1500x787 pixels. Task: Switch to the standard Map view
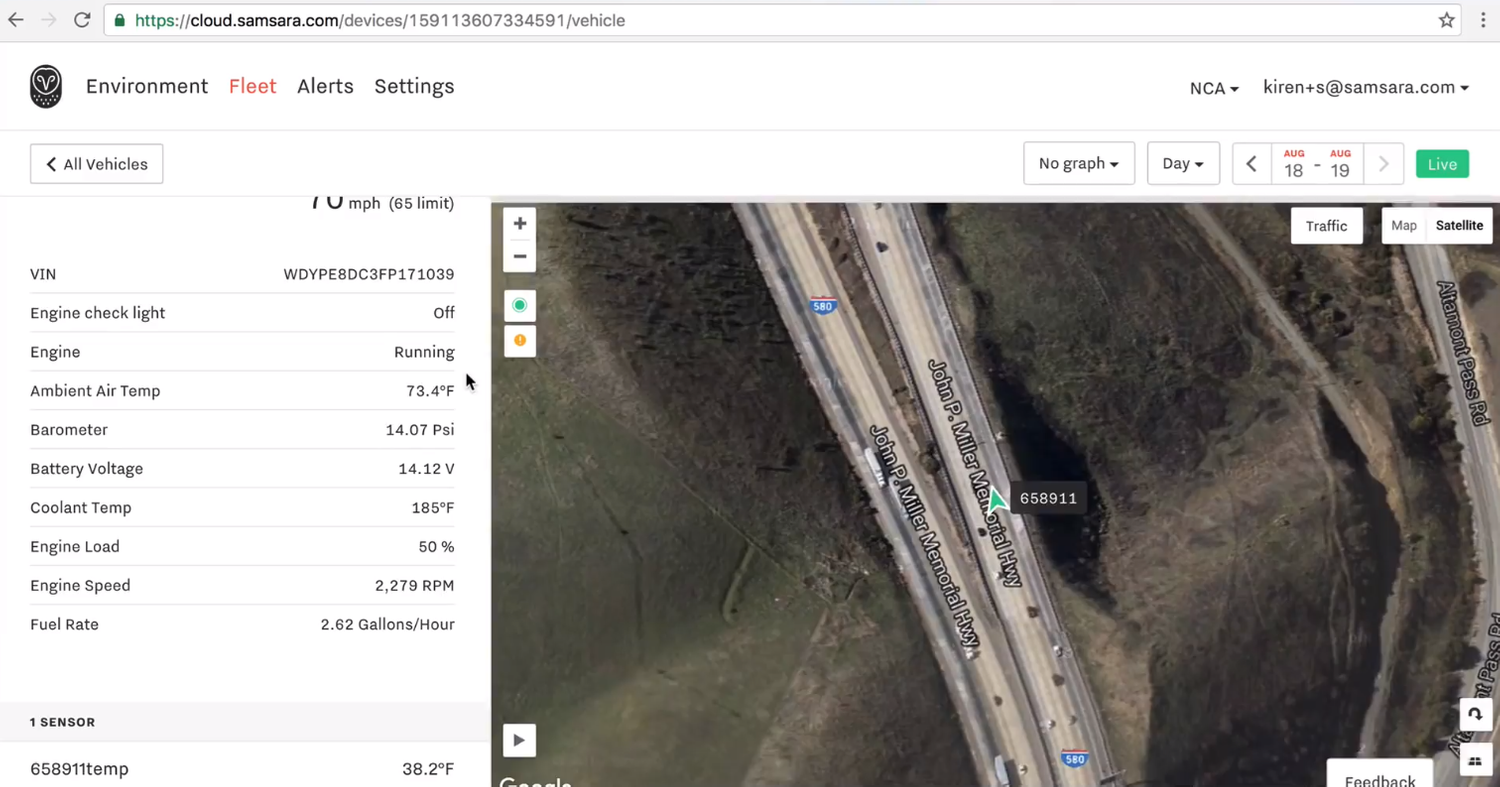tap(1403, 226)
